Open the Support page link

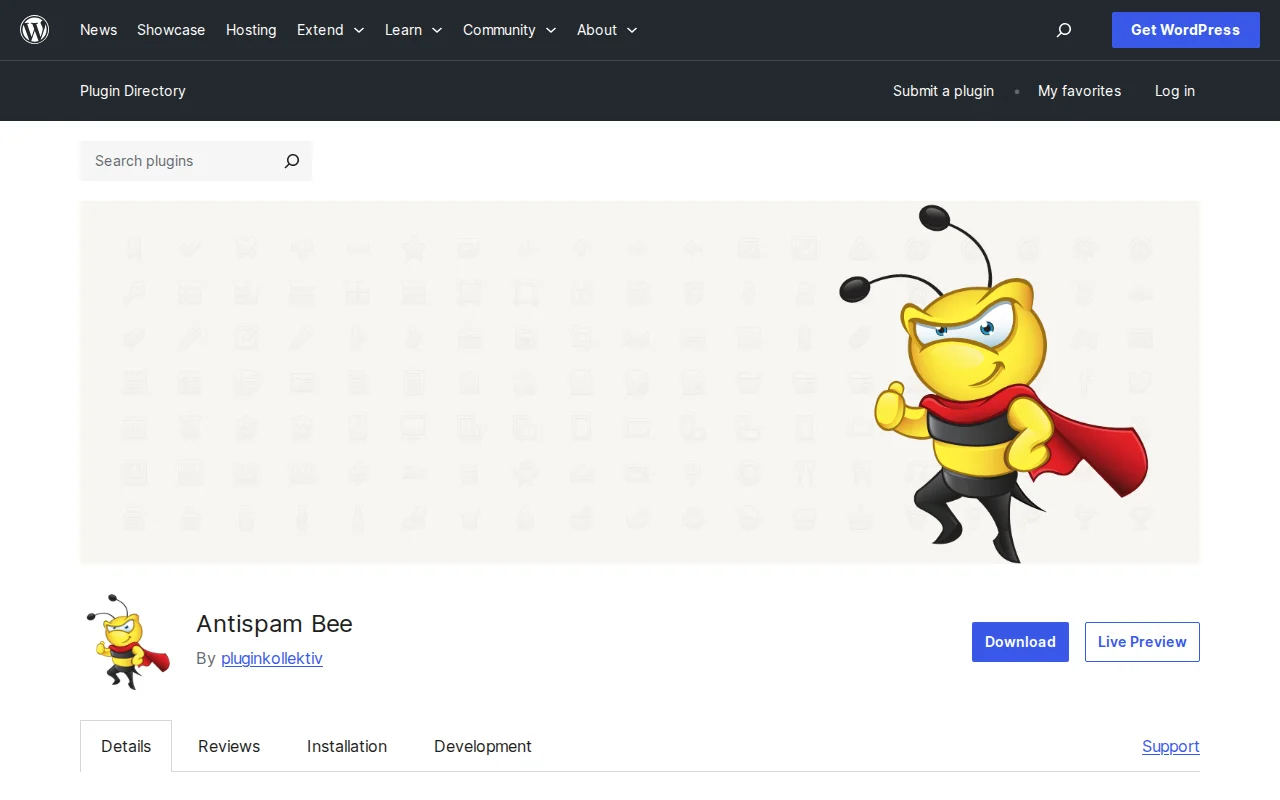[x=1170, y=746]
